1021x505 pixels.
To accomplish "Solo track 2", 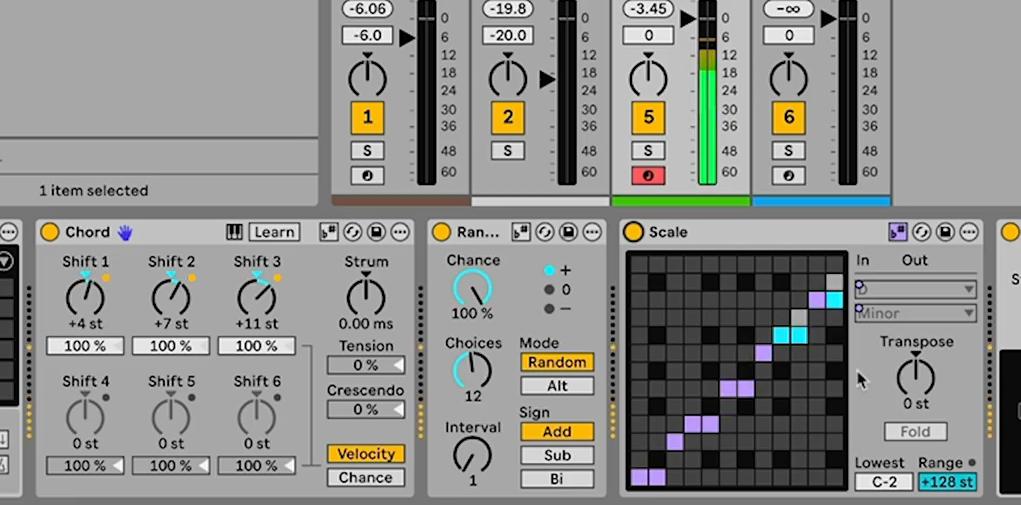I will pos(508,151).
